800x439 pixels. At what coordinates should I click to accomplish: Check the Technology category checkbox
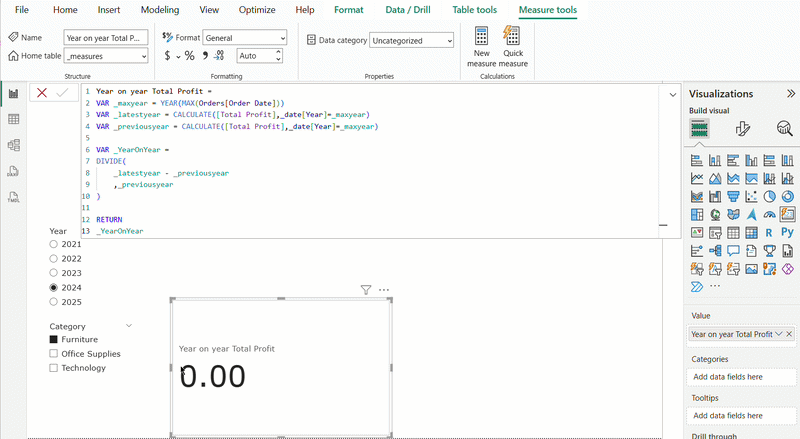54,368
